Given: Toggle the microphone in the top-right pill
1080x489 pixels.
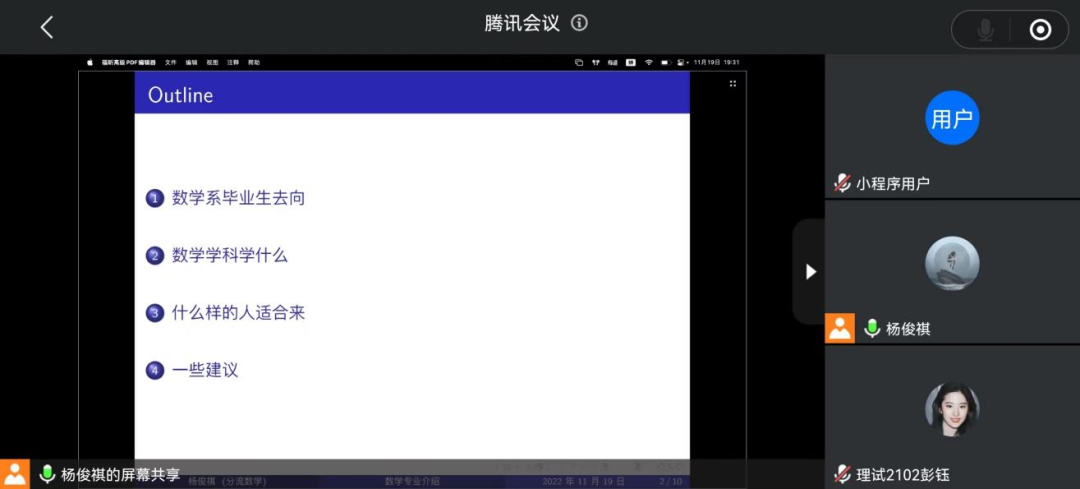Looking at the screenshot, I should click(x=986, y=30).
